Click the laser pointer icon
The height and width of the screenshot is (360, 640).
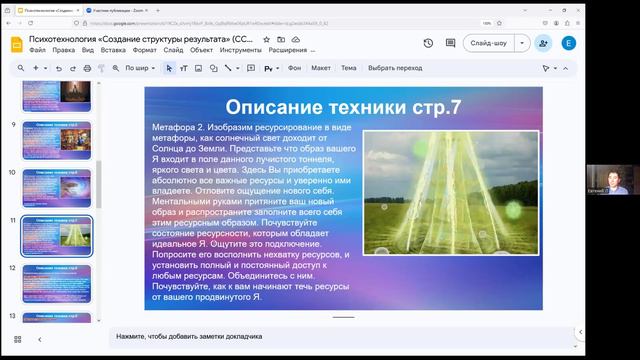pyautogui.click(x=546, y=69)
